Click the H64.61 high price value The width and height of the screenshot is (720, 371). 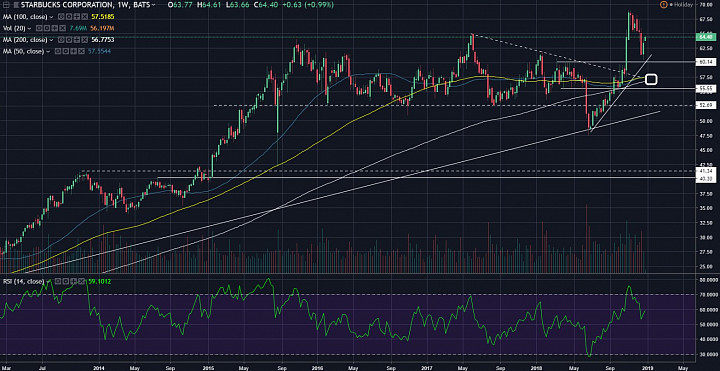[209, 5]
